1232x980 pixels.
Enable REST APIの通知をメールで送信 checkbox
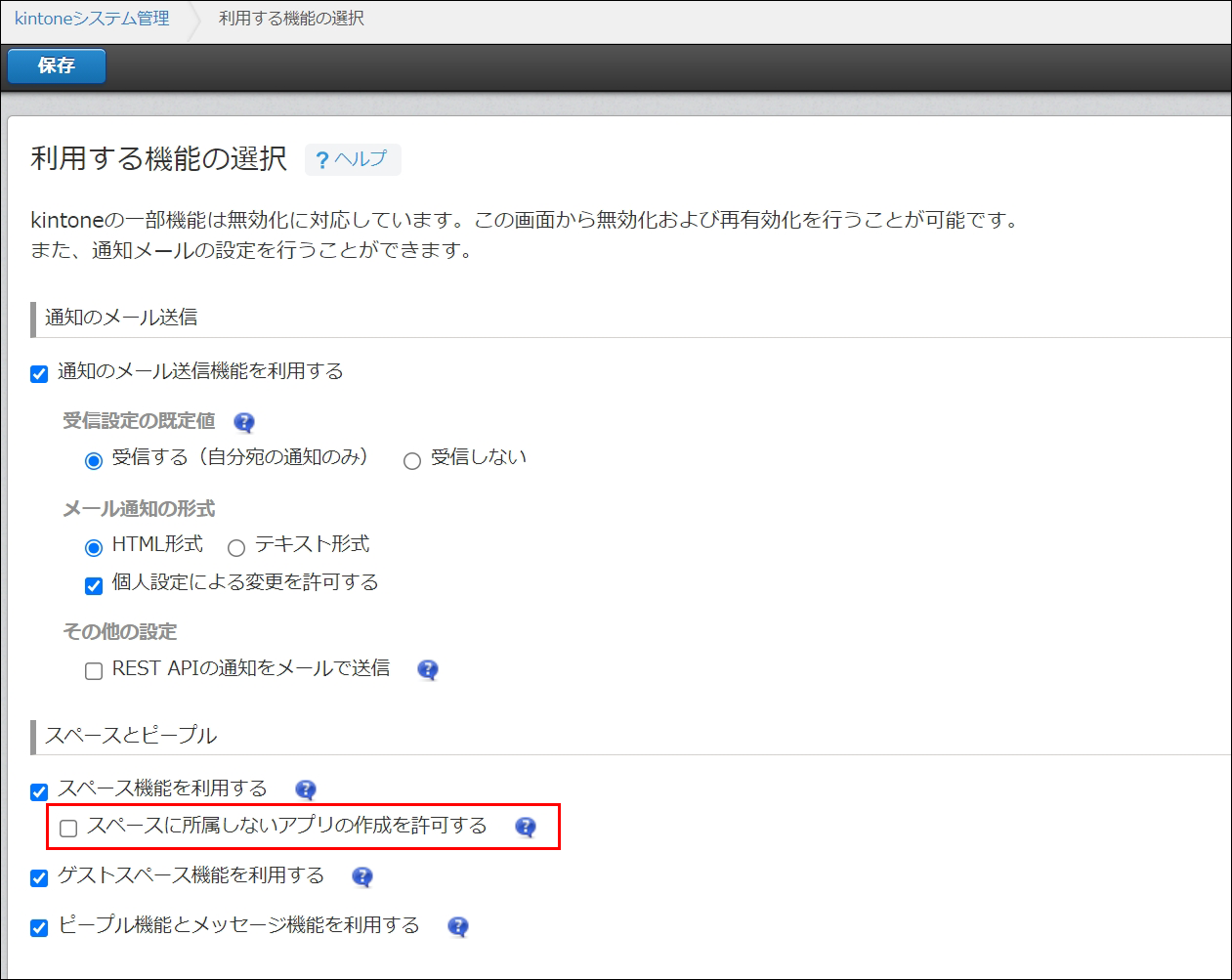[x=94, y=671]
